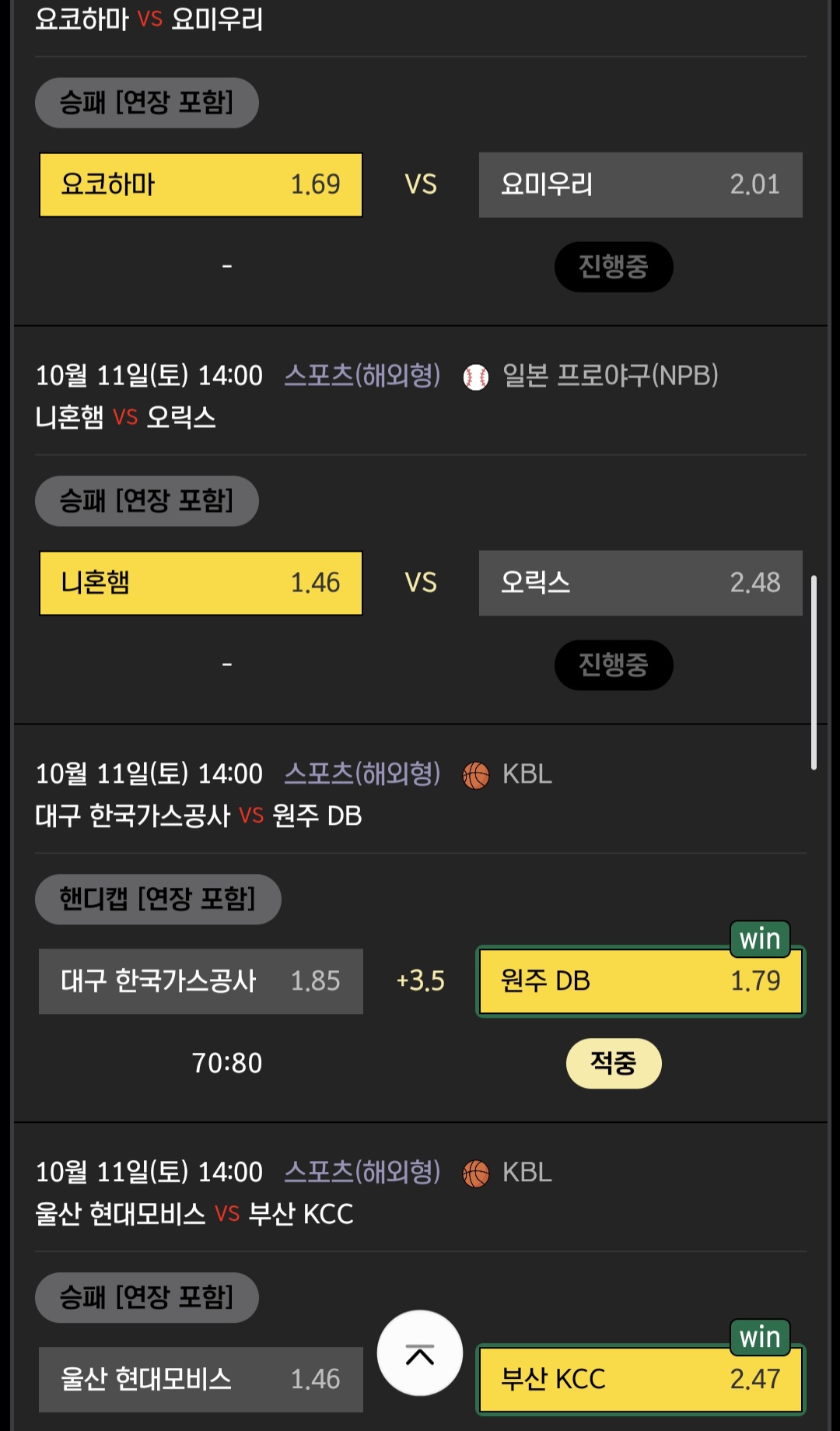Select the 요미우리 2.01 odds box
The height and width of the screenshot is (1431, 840).
point(640,184)
